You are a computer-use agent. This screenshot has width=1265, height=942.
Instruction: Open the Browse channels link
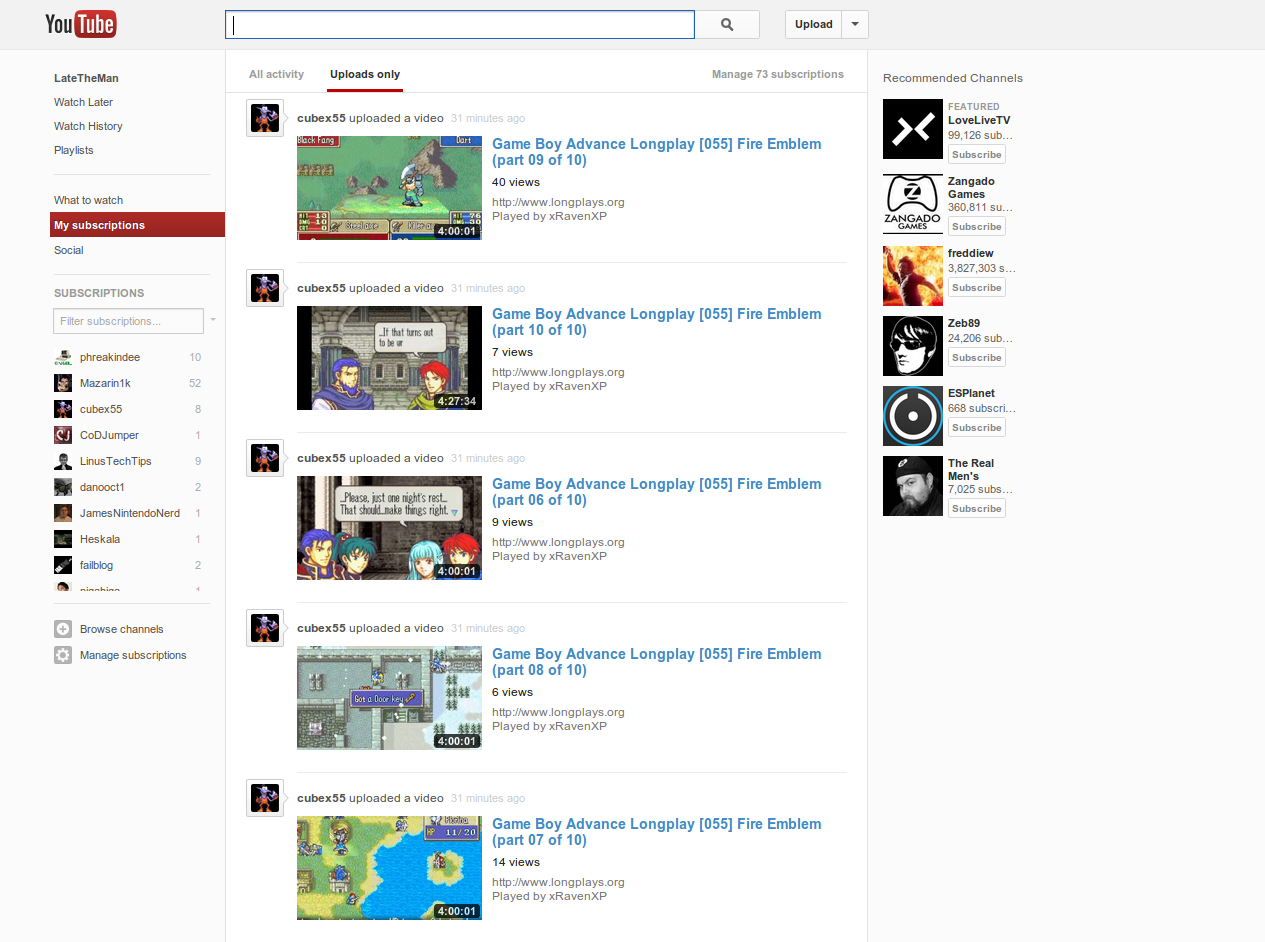pos(122,629)
